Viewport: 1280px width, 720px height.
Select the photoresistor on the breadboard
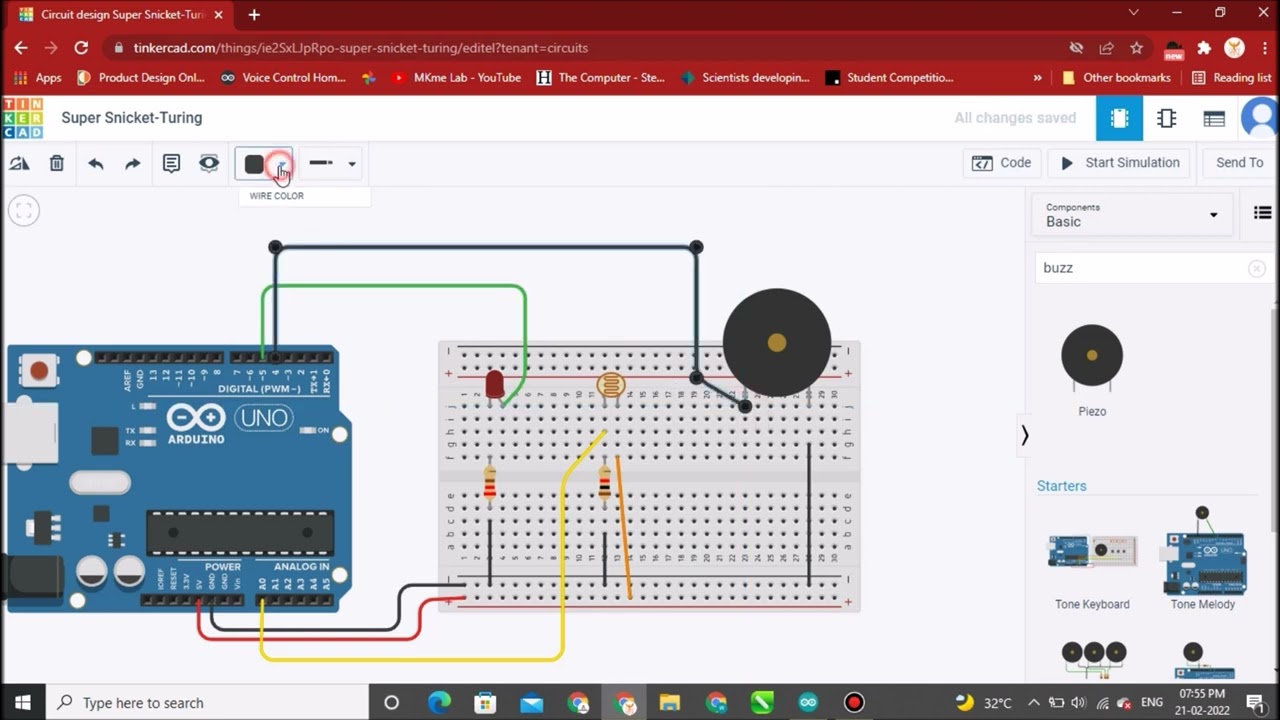point(610,385)
